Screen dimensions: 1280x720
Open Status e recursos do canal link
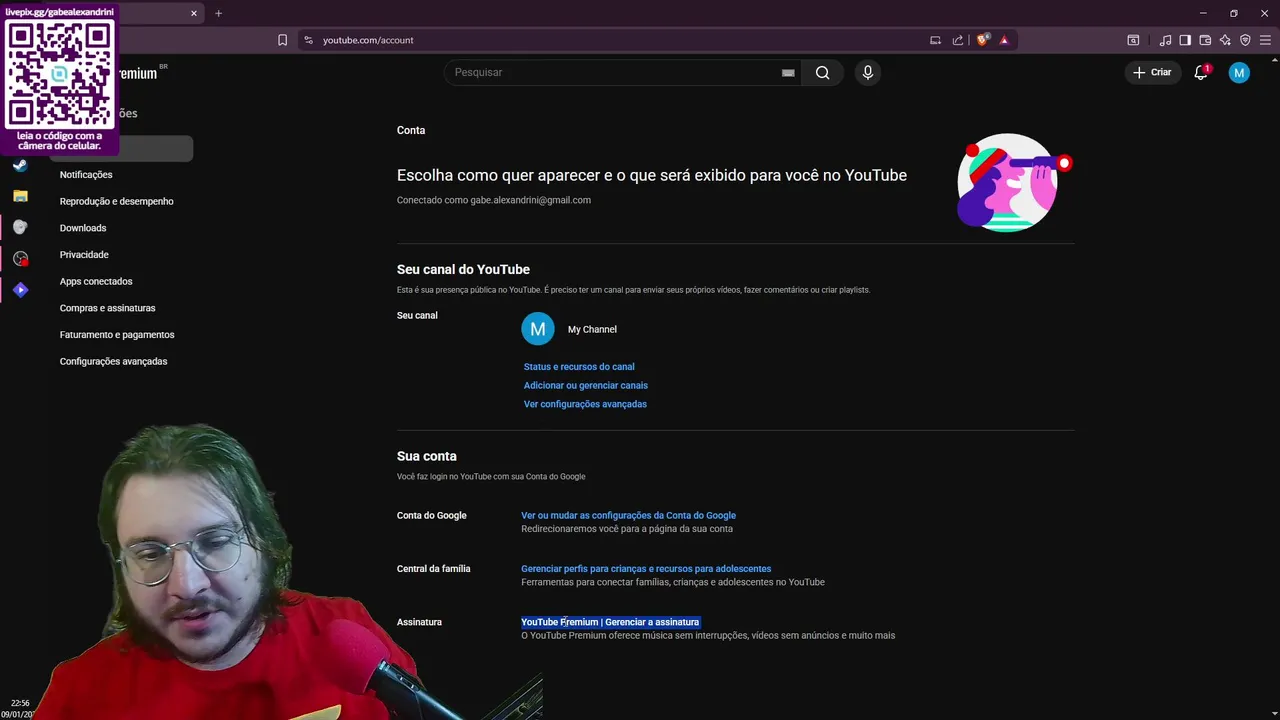click(579, 367)
